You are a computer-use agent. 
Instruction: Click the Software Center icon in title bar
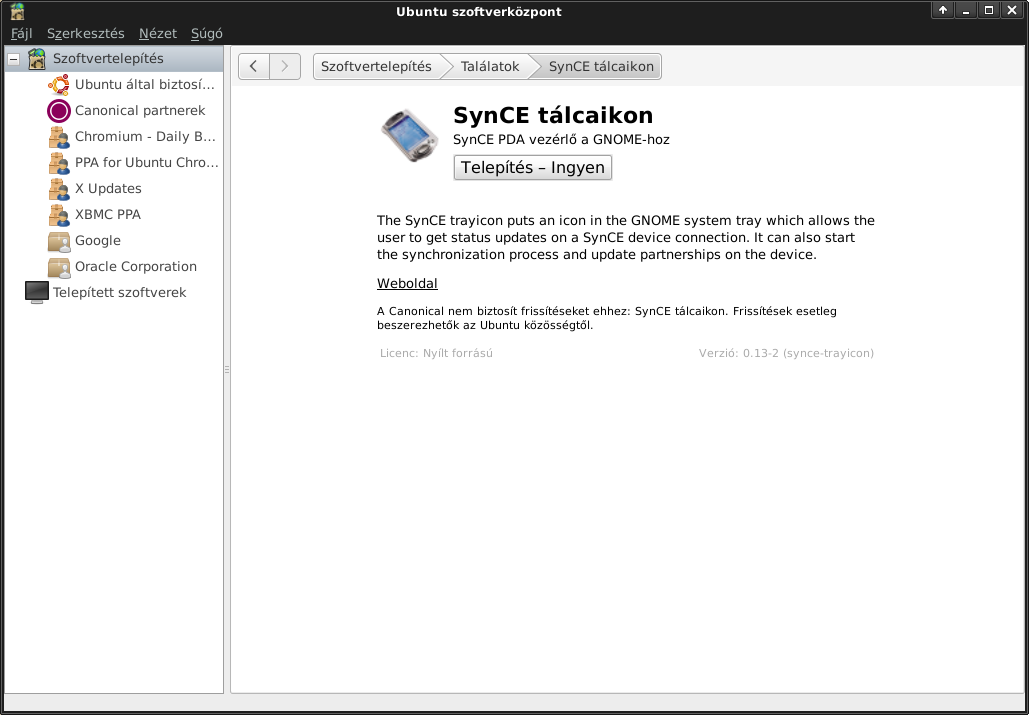pos(18,11)
